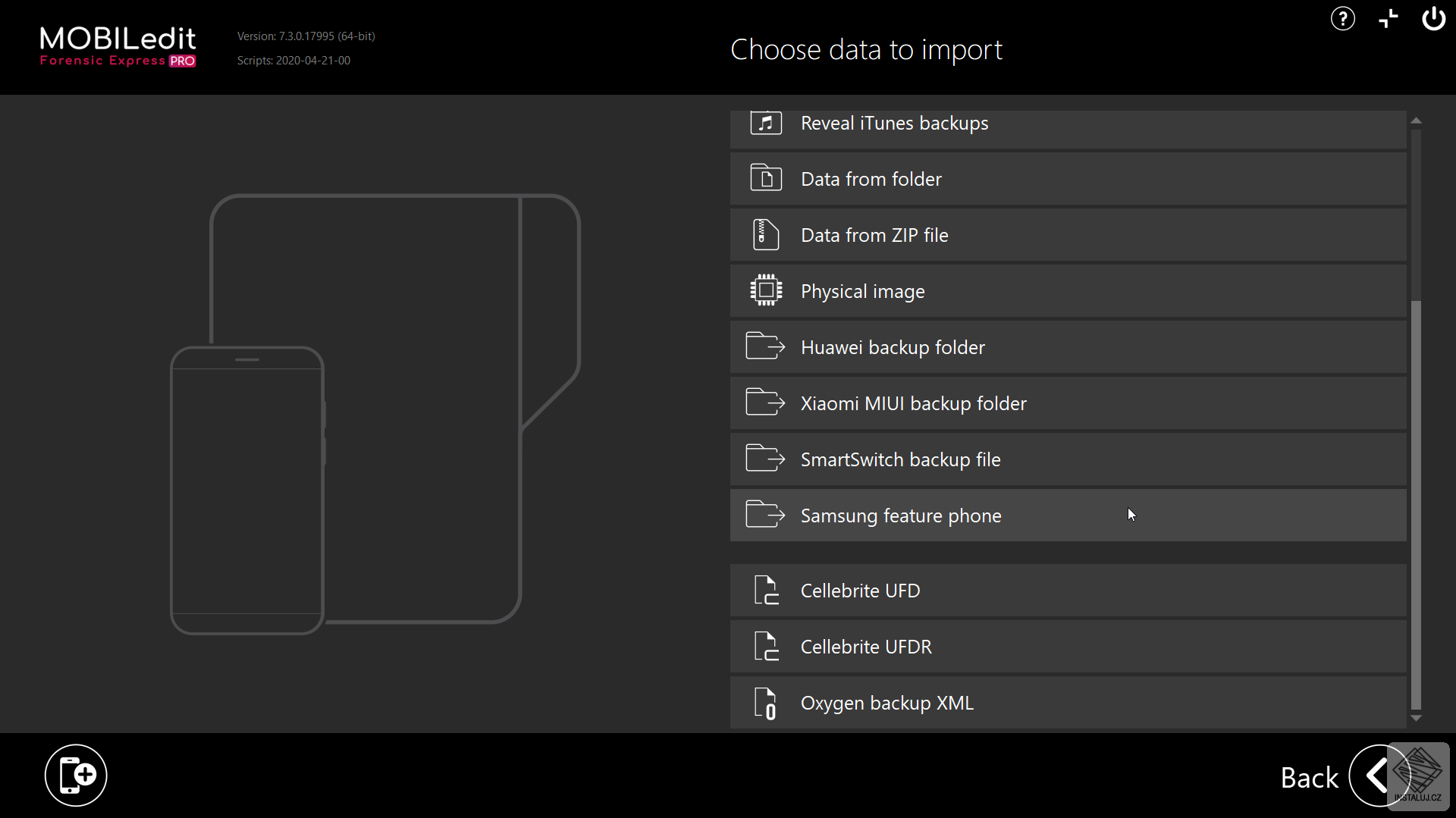The image size is (1456, 818).
Task: Open the Help question mark icon
Action: coord(1343,18)
